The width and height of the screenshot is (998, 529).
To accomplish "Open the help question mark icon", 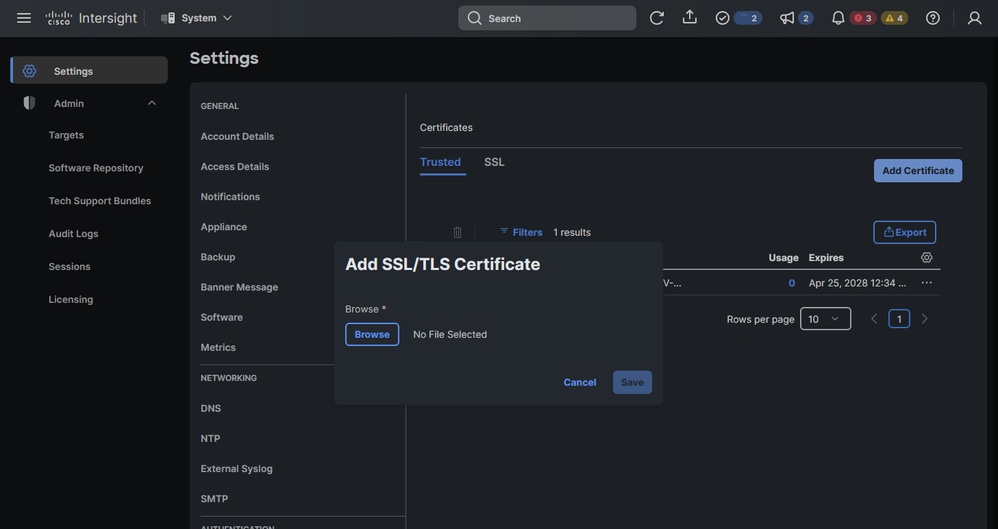I will (932, 18).
